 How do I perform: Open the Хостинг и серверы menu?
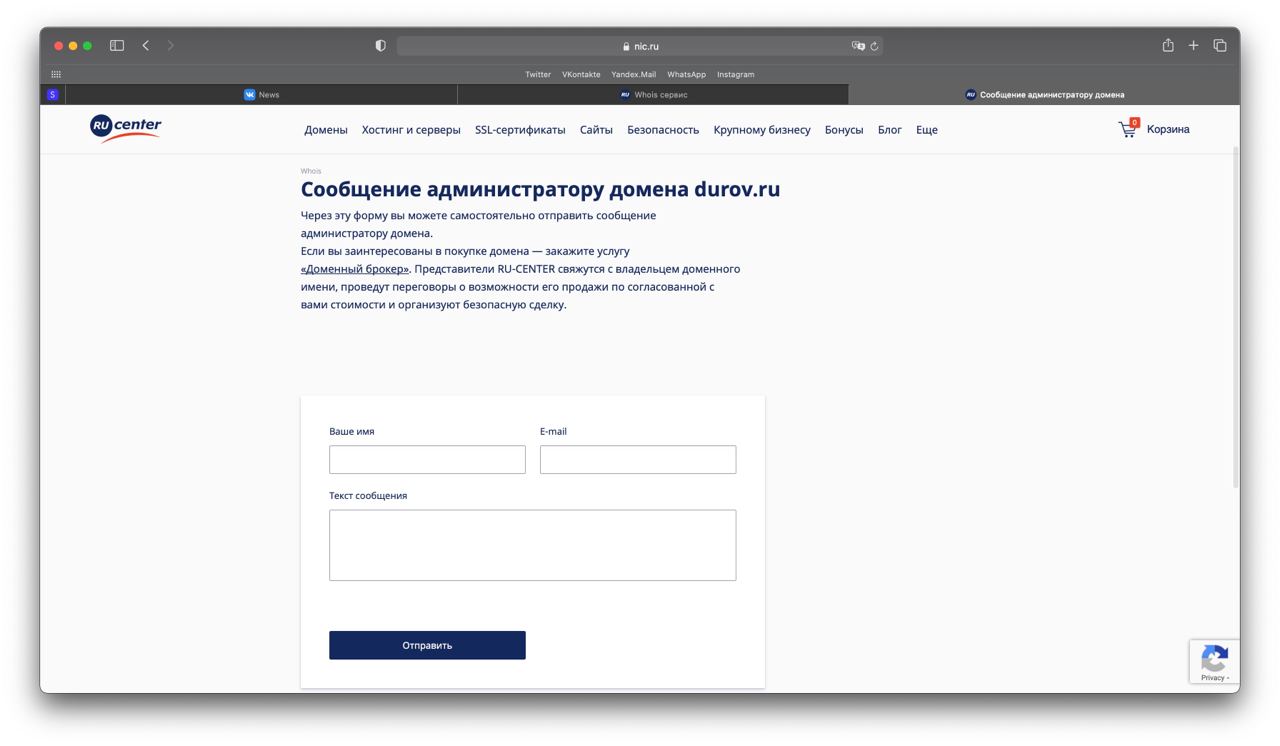click(x=411, y=130)
